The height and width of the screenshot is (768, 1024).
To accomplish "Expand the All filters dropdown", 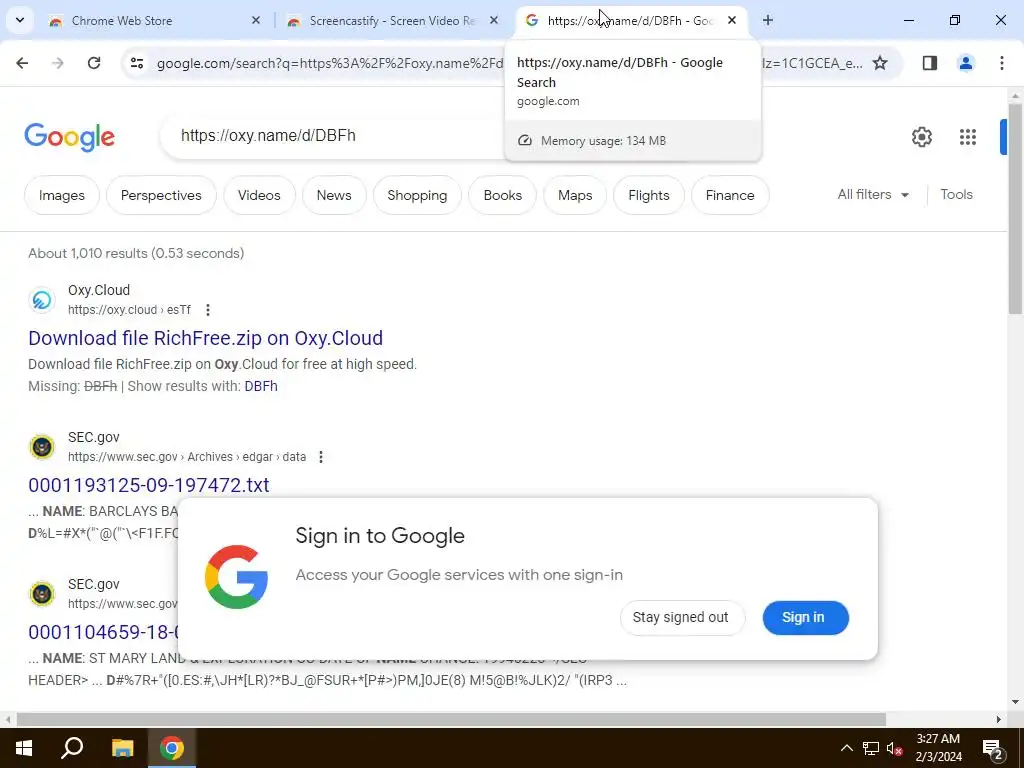I will click(873, 195).
